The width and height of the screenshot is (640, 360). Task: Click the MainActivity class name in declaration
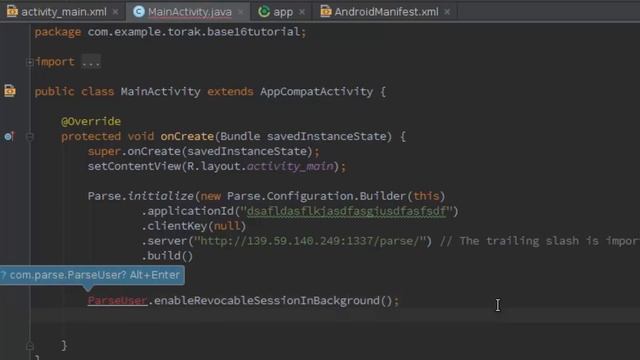click(160, 91)
